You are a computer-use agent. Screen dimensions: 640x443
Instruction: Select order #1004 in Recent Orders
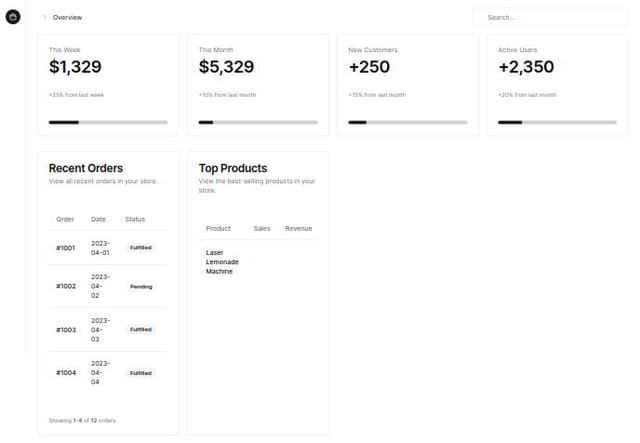click(66, 372)
